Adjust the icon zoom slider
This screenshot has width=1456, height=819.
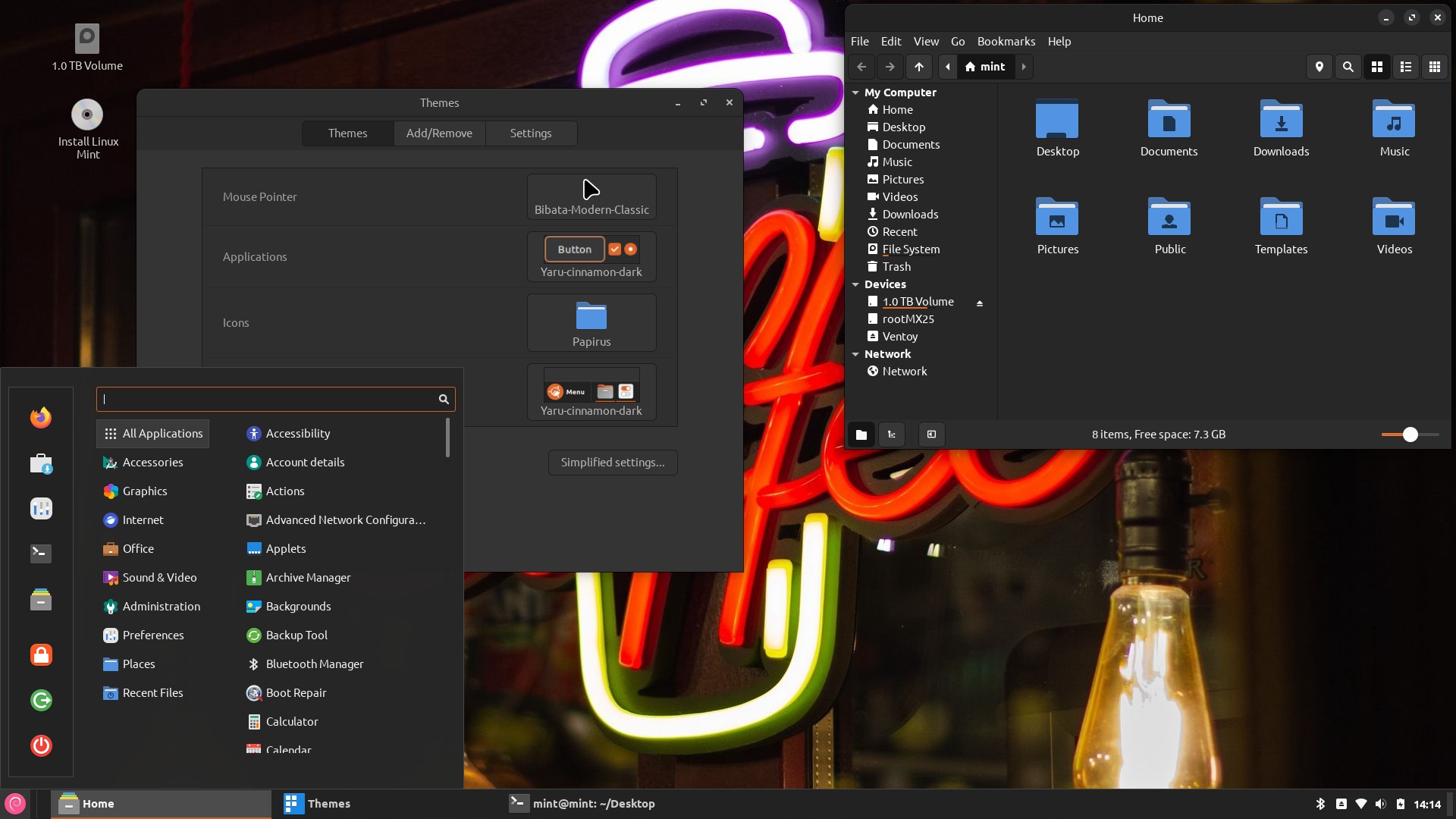pos(1410,435)
